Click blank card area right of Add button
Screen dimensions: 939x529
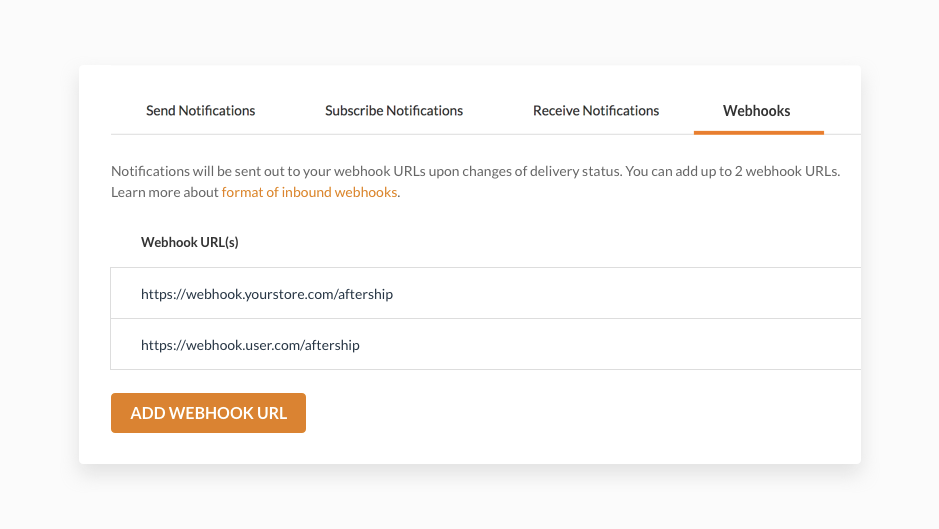tap(580, 413)
